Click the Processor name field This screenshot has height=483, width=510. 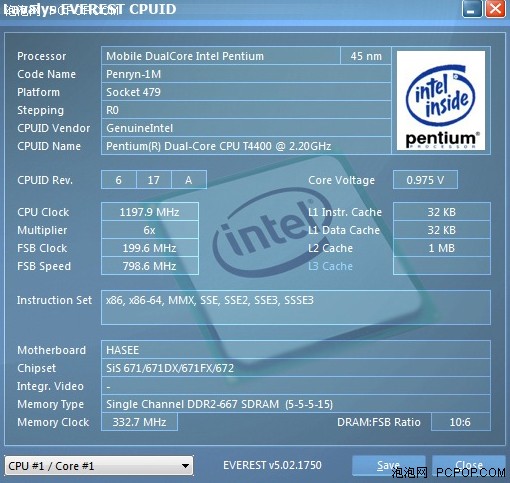pyautogui.click(x=221, y=56)
